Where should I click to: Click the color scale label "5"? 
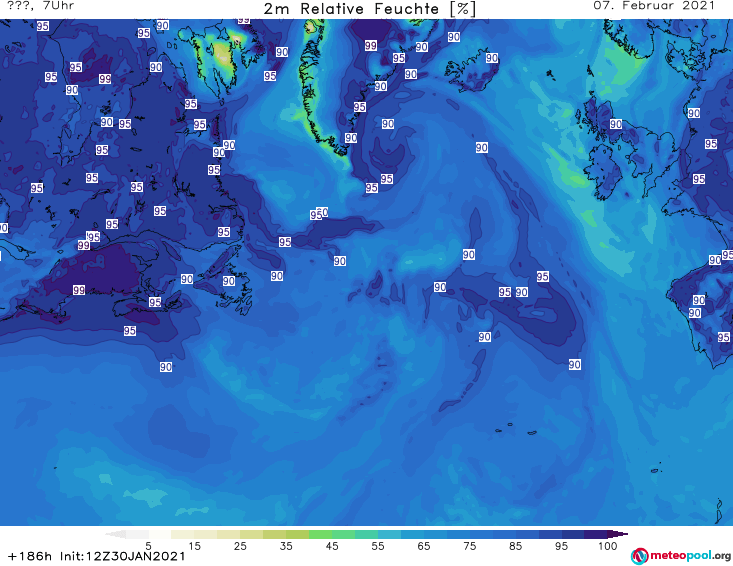point(148,546)
